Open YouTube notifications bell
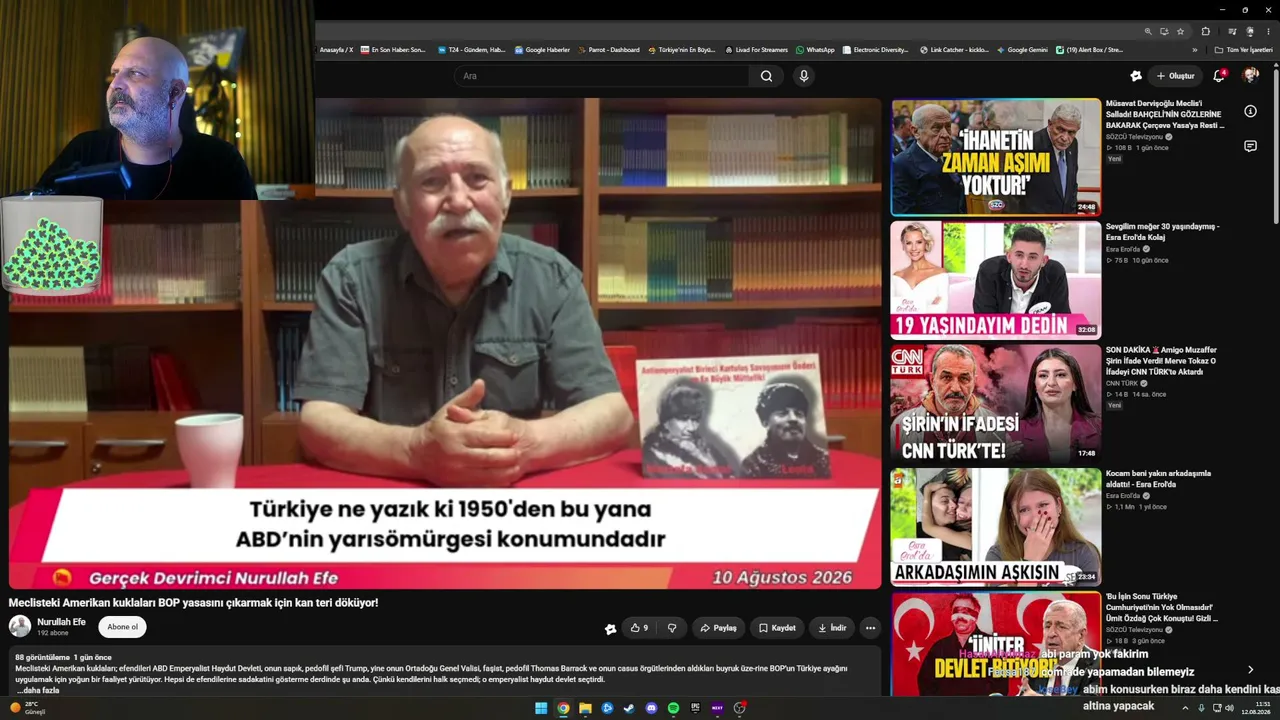 (1218, 76)
